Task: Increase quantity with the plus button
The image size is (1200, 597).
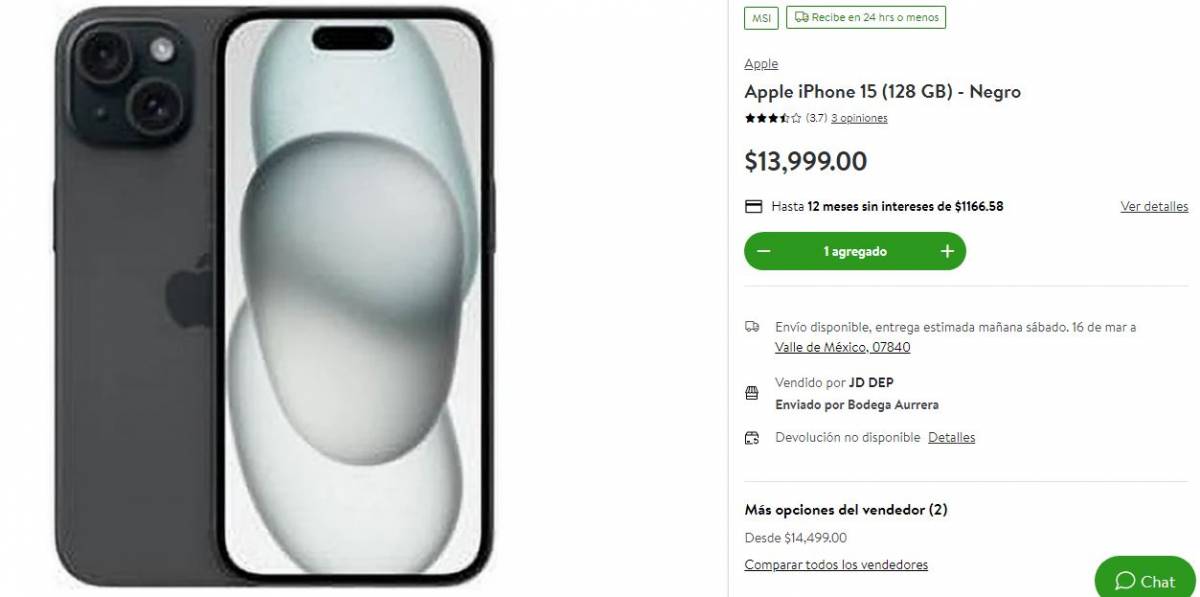Action: (947, 252)
